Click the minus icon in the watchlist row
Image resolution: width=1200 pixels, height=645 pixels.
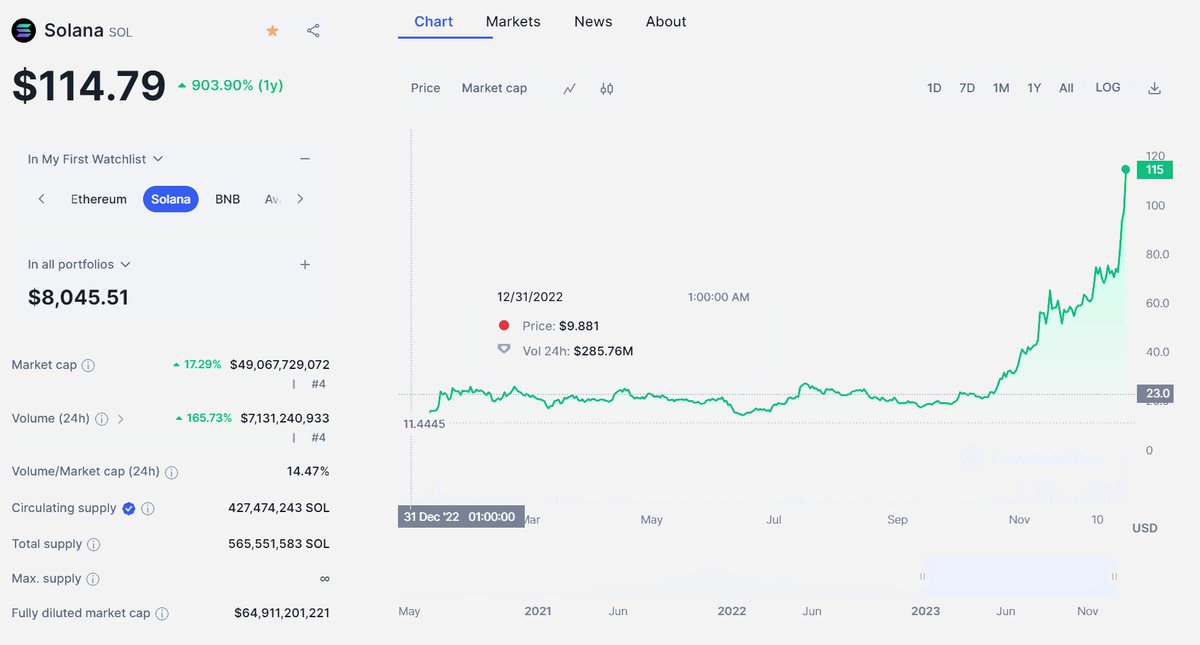pos(305,159)
